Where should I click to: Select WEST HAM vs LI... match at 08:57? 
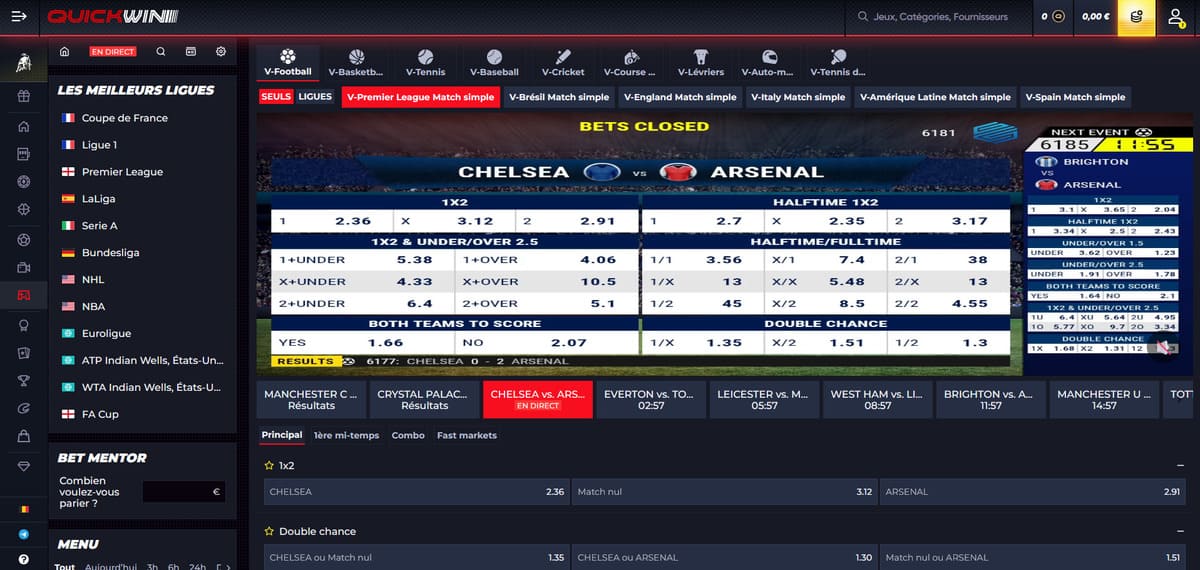pos(877,399)
